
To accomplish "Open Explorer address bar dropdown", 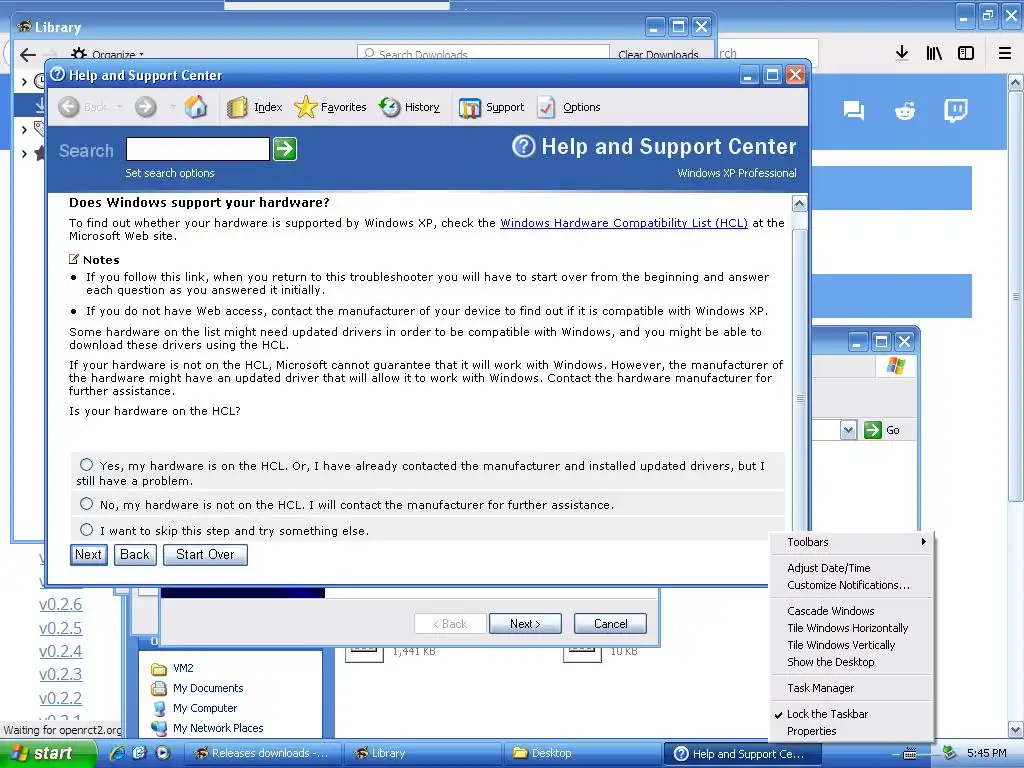I will (x=848, y=430).
